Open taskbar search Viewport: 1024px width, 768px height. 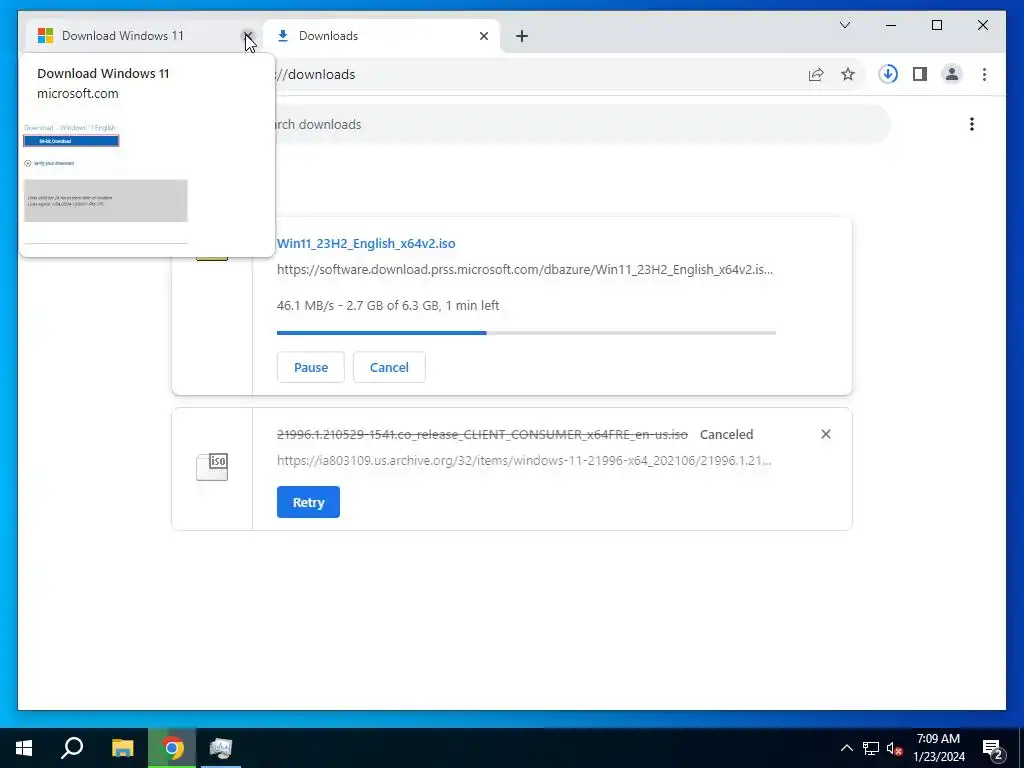[72, 748]
